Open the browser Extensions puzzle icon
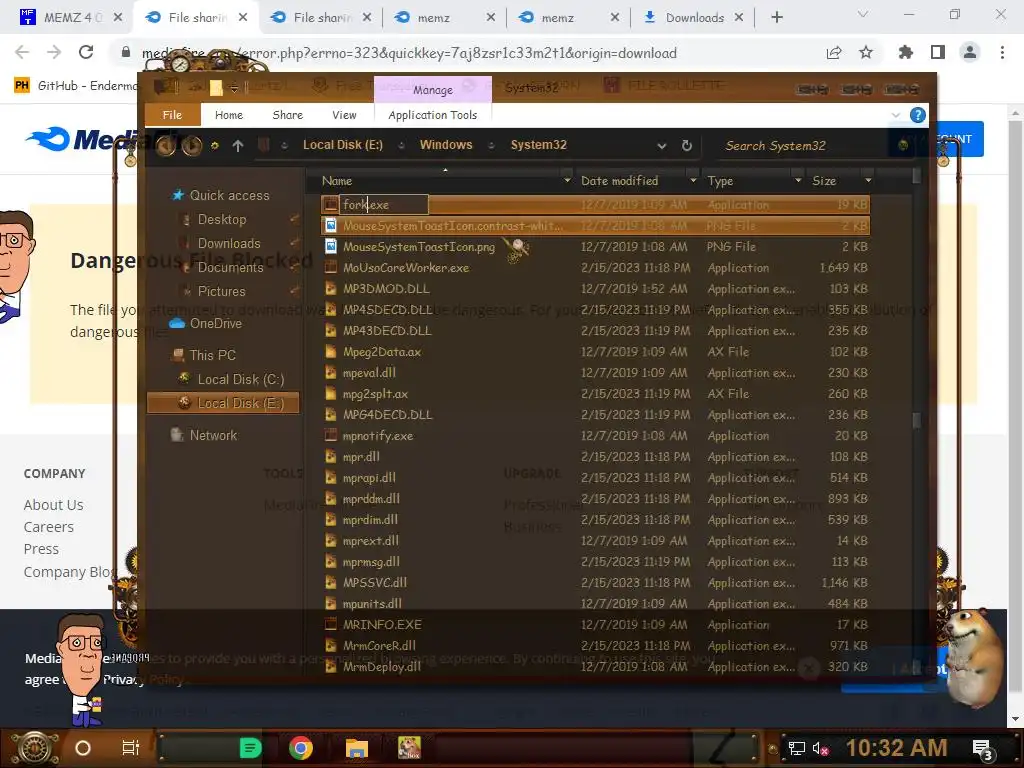 pyautogui.click(x=905, y=53)
